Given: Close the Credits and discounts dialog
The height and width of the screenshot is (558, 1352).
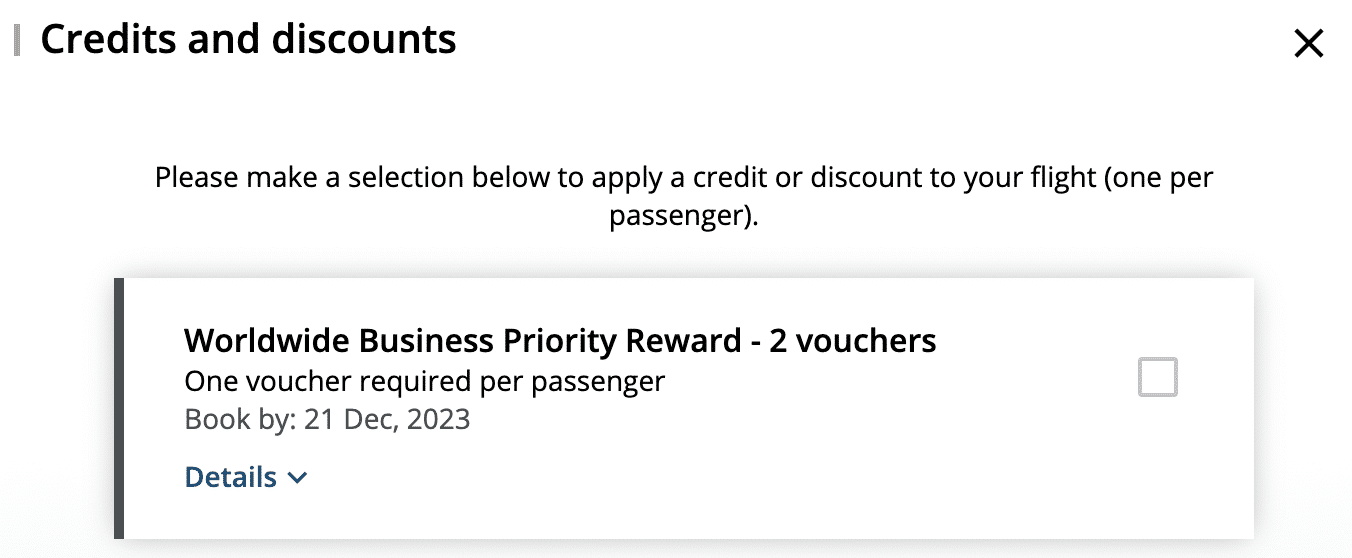Looking at the screenshot, I should pos(1308,43).
